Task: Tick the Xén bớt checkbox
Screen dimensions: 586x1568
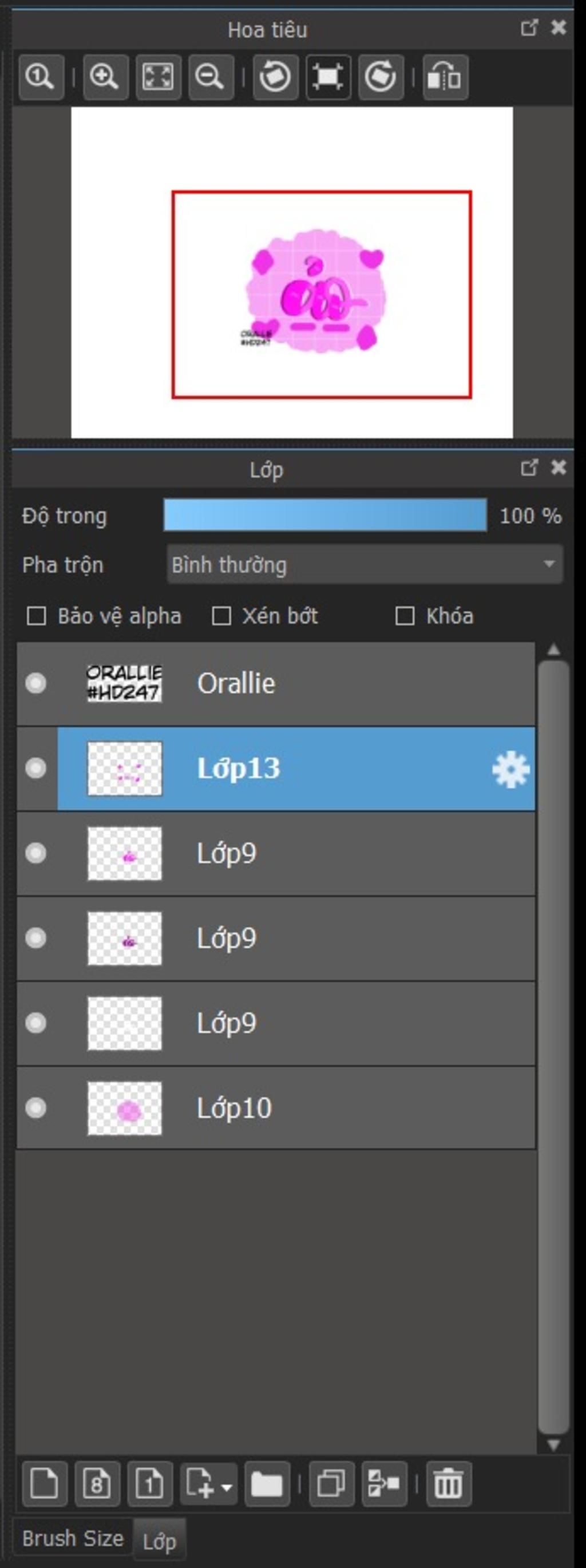Action: pos(221,616)
